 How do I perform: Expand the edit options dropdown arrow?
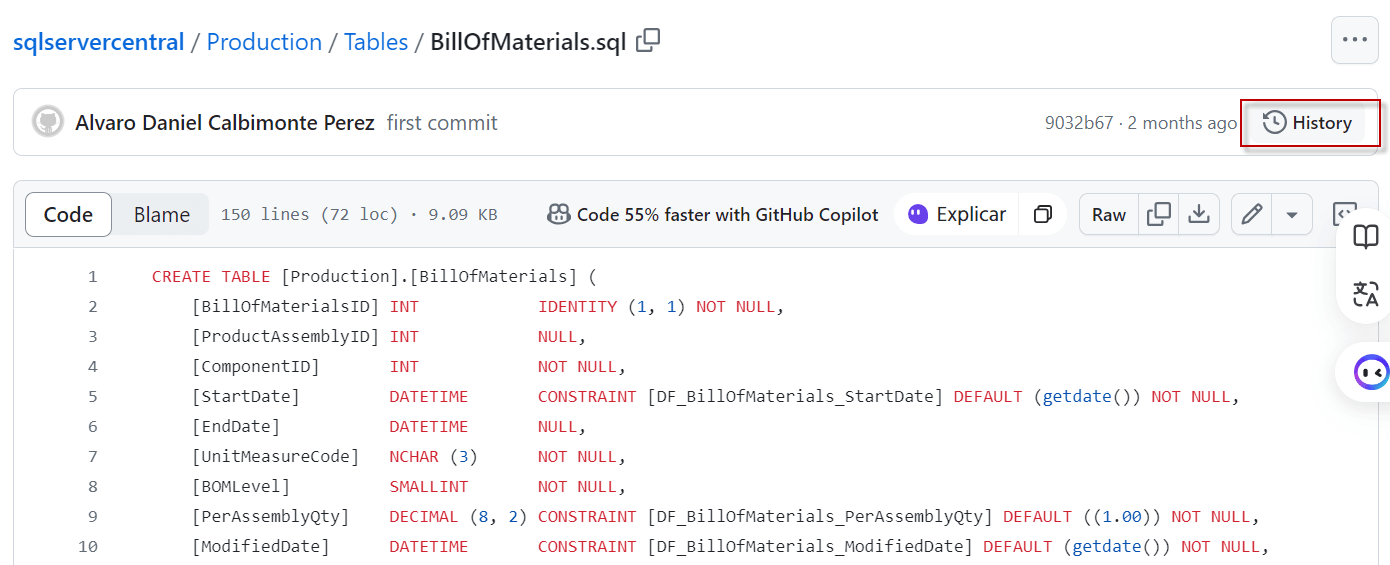coord(1292,215)
